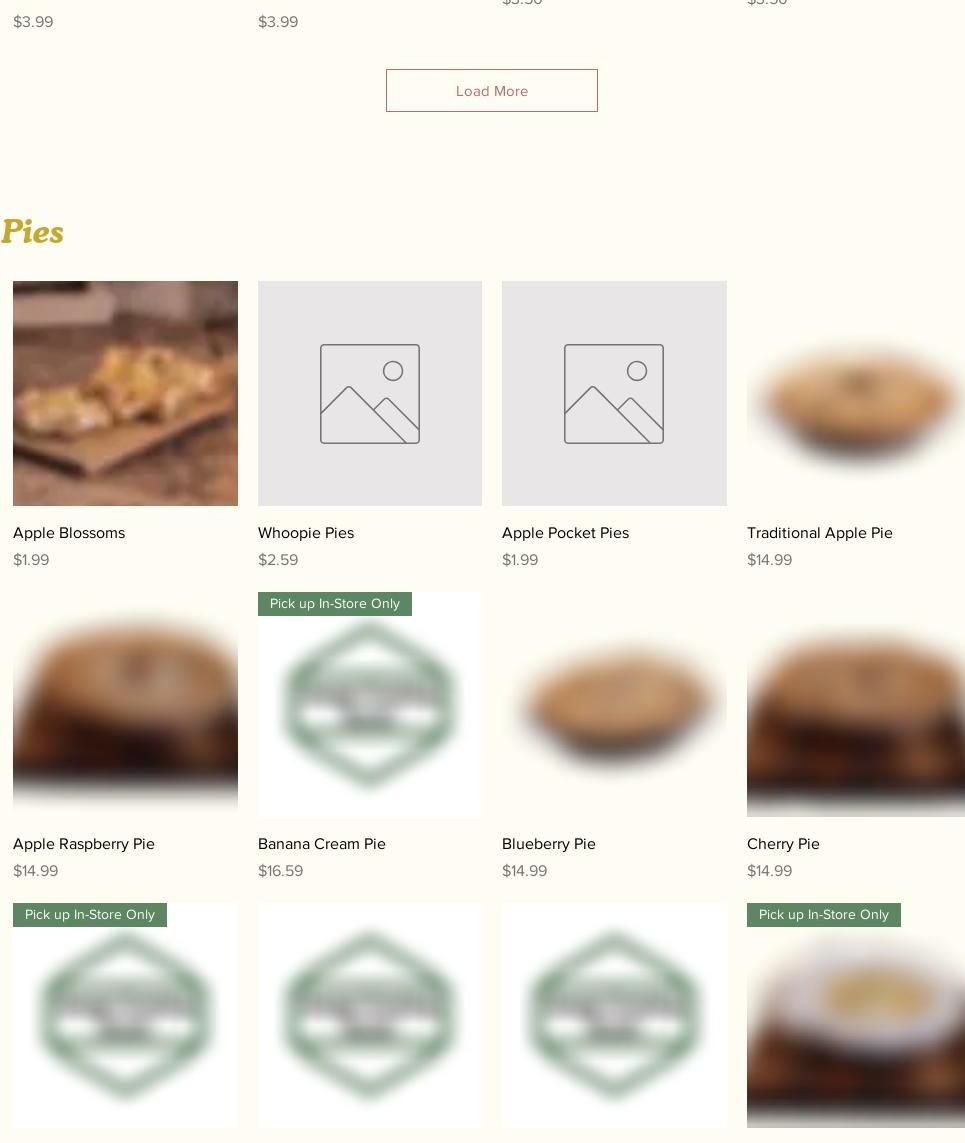Viewport: 965px width, 1143px height.
Task: Open the Cherry Pie title link
Action: [784, 844]
